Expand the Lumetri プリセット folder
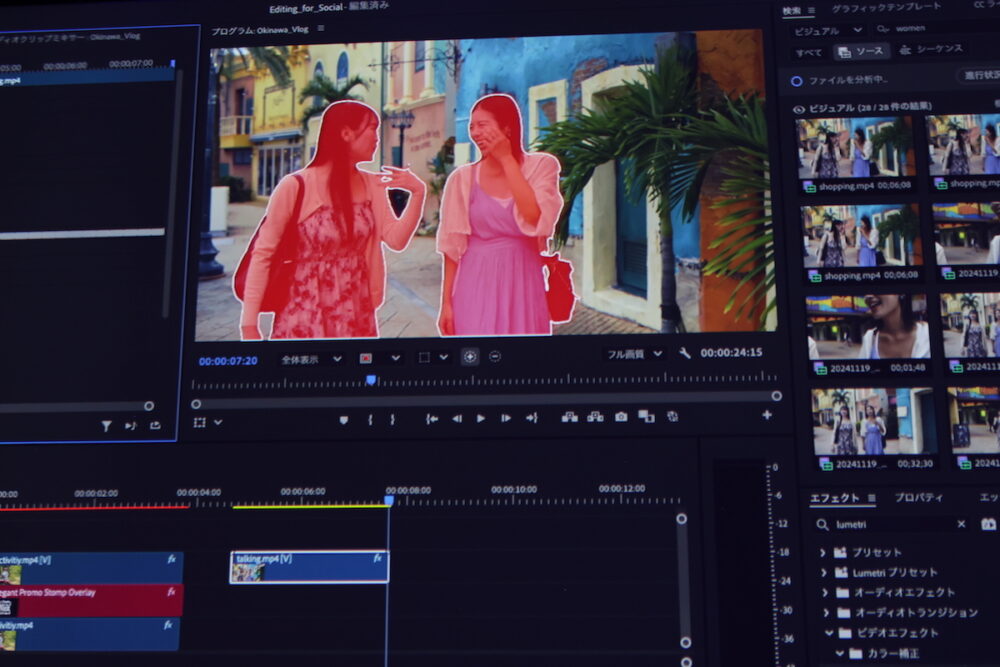Screen dimensions: 1000x667 tap(823, 573)
